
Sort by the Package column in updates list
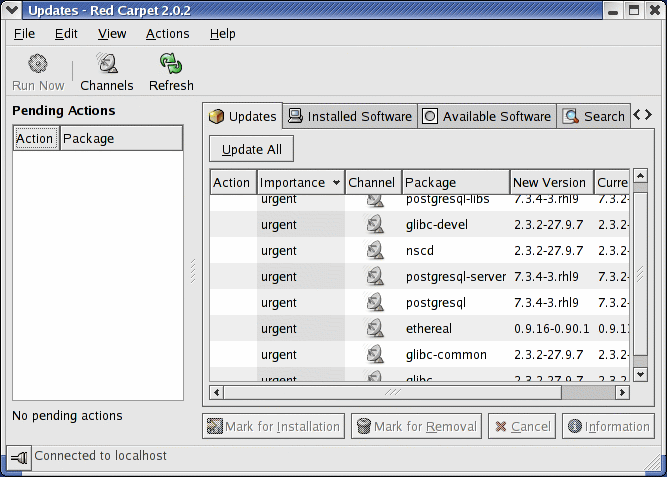click(456, 183)
